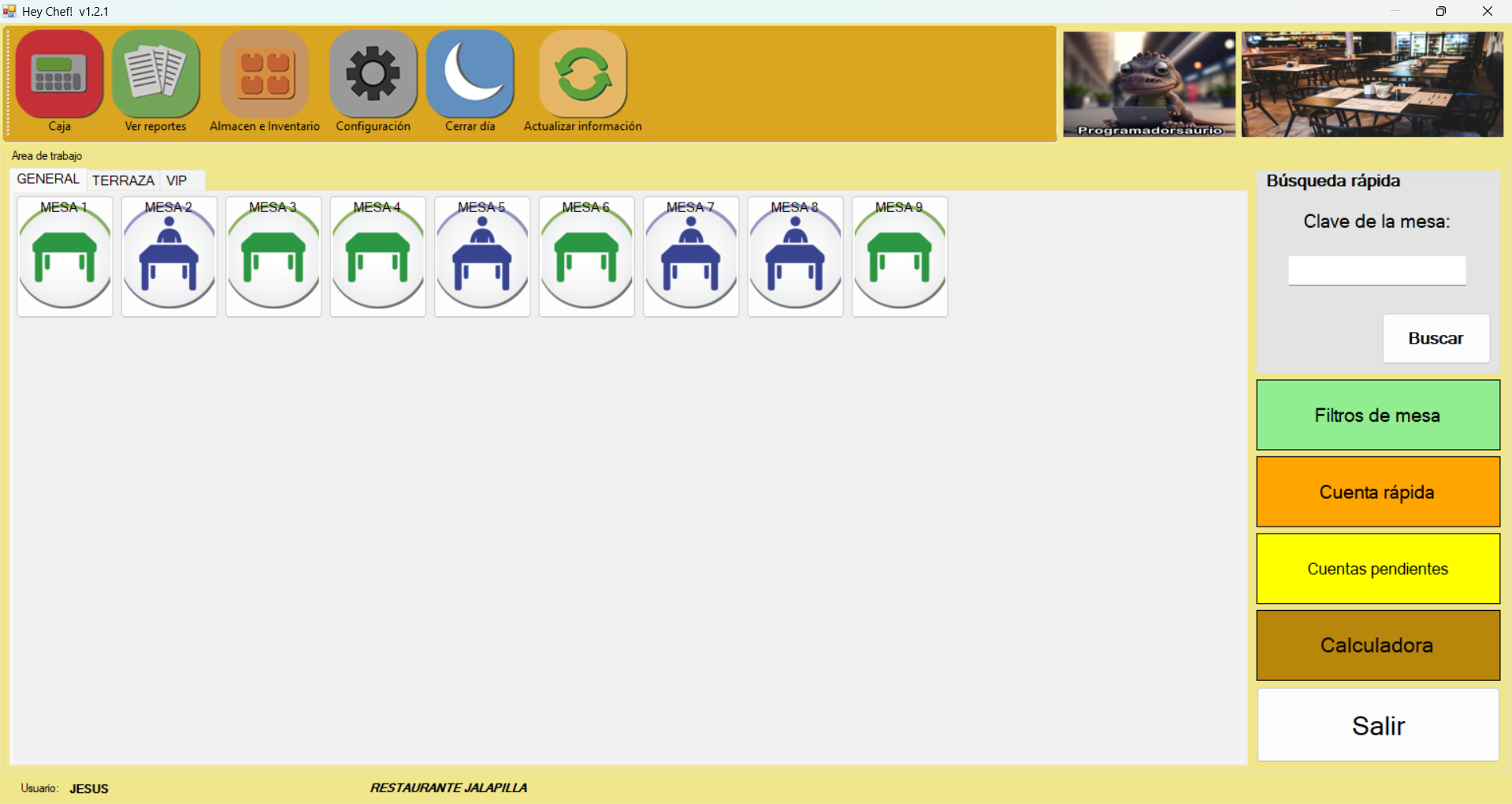Open occupied table MESA 5
The height and width of the screenshot is (804, 1512).
482,257
